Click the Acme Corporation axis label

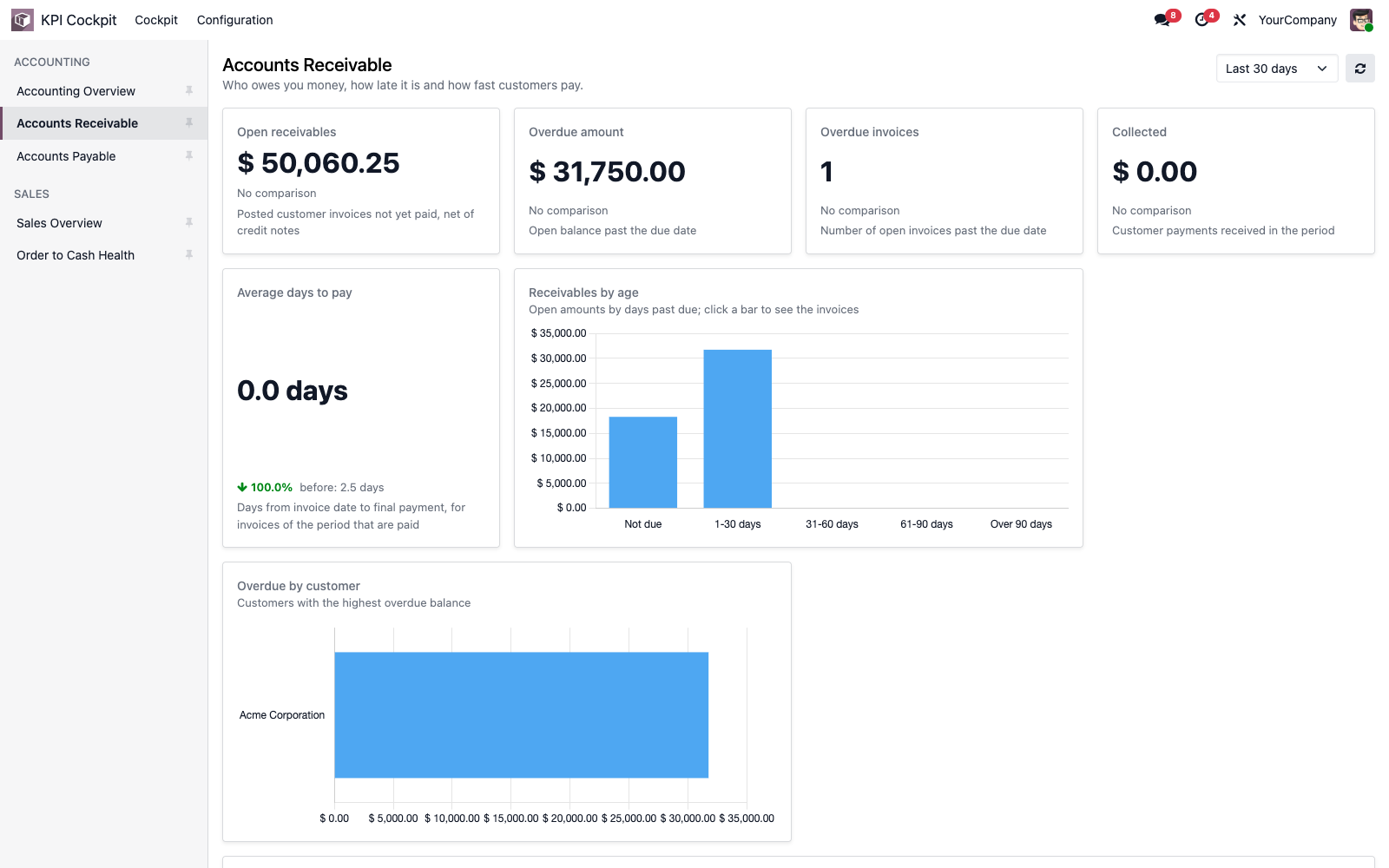tap(282, 715)
